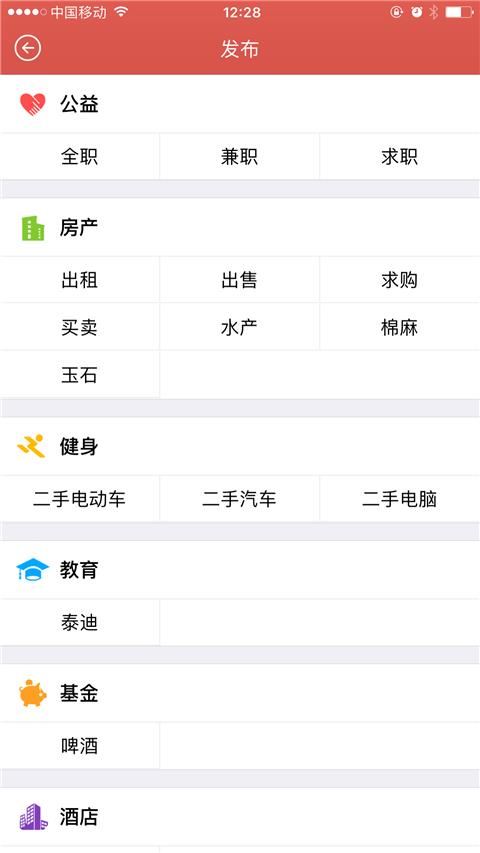
Task: Tap the red heart 公益 icon
Action: (33, 104)
